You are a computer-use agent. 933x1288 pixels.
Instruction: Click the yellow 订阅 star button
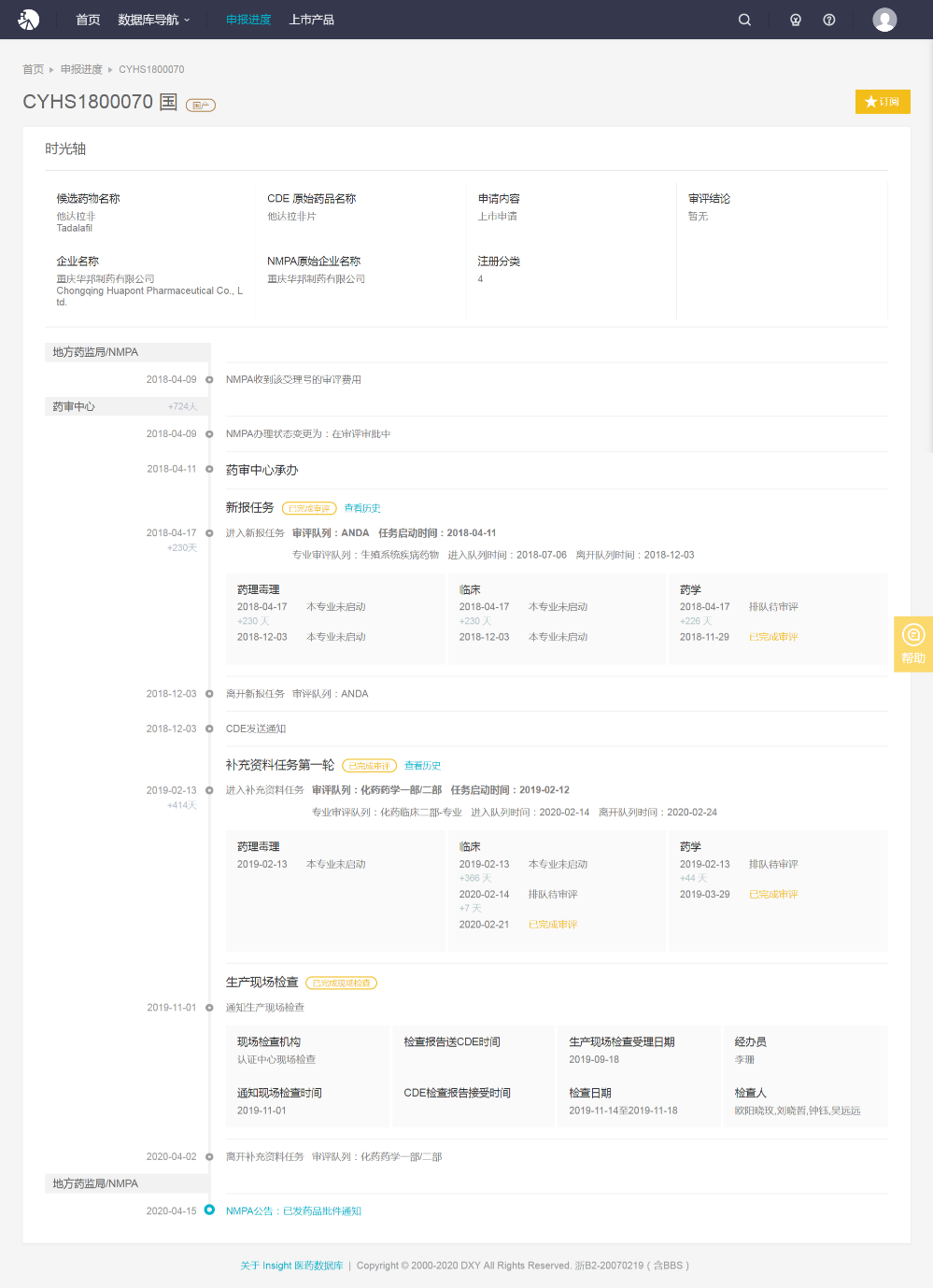tap(883, 102)
